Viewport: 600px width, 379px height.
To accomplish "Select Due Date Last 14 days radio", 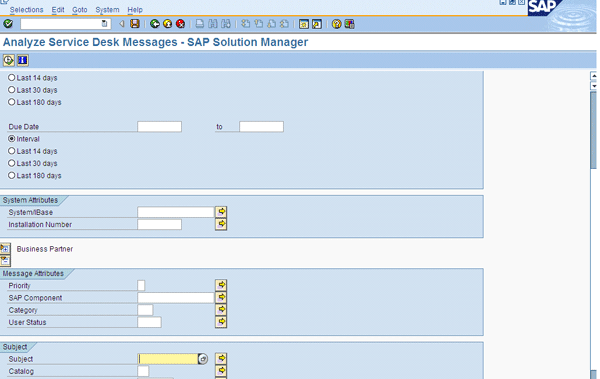I will click(x=11, y=151).
